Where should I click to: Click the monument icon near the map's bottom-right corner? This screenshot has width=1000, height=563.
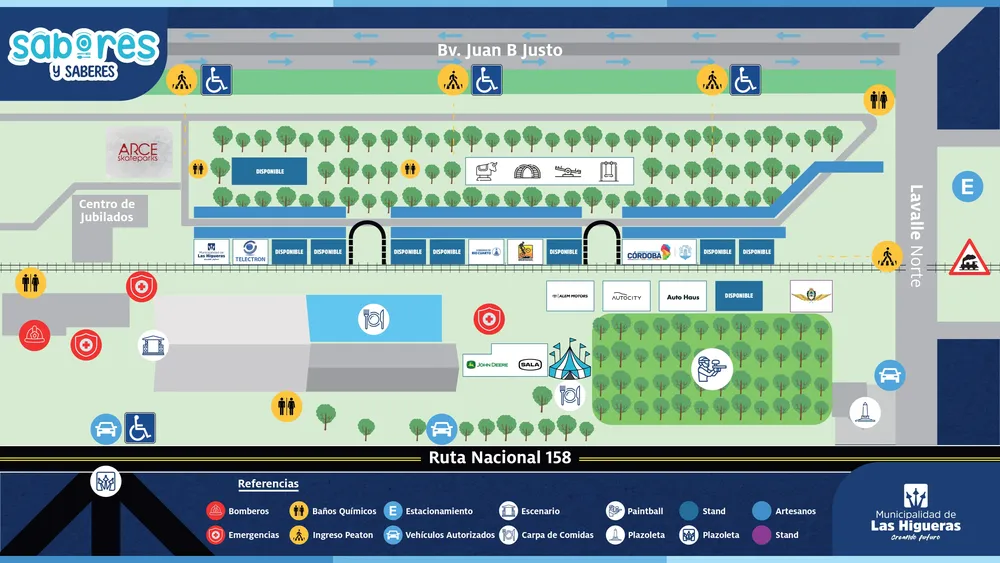[x=863, y=413]
